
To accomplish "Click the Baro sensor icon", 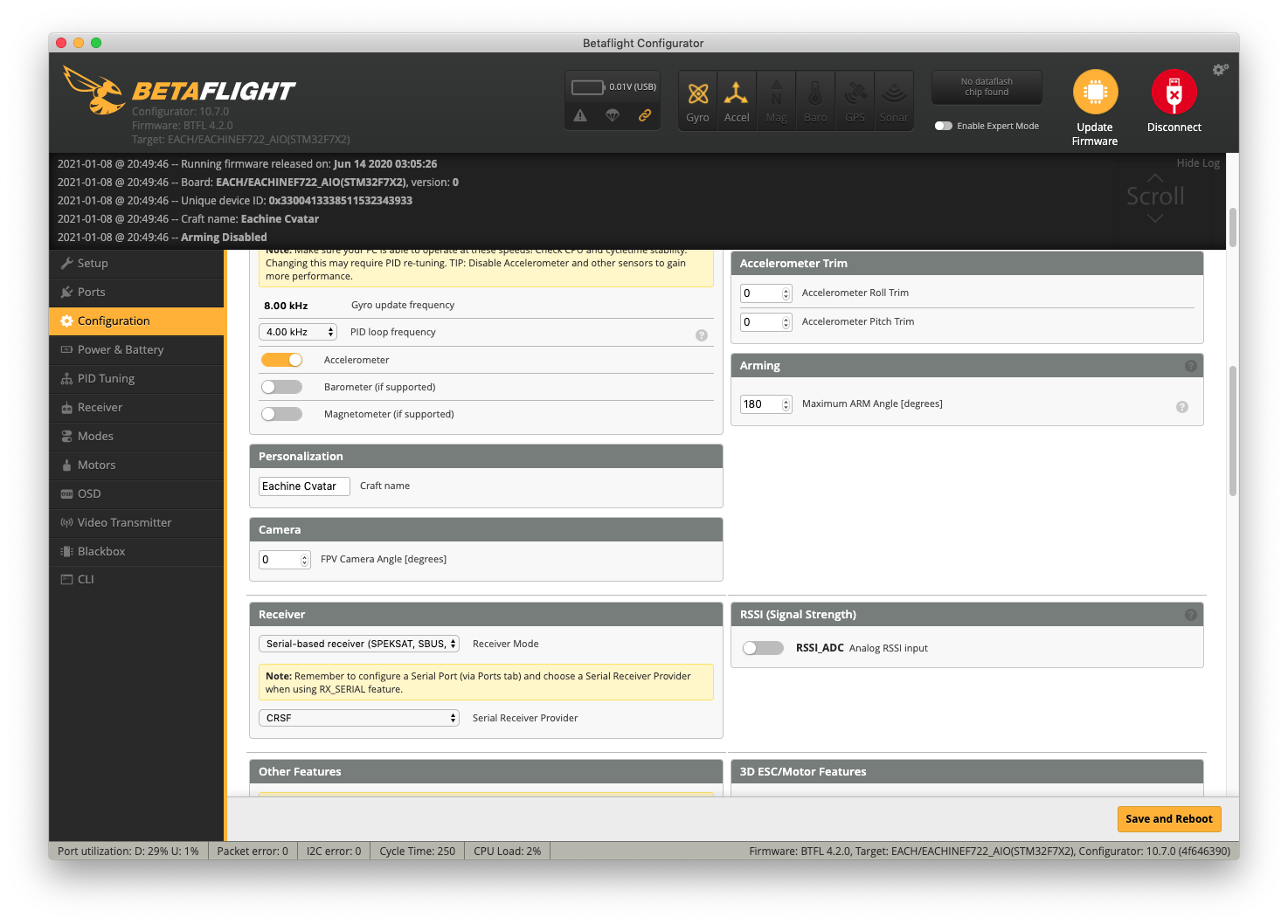I will tap(815, 100).
